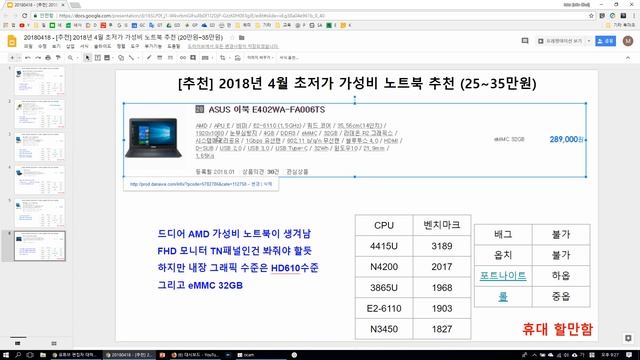Screen dimensions: 640x360
Task: Click the browser reload button
Action: [25, 16]
